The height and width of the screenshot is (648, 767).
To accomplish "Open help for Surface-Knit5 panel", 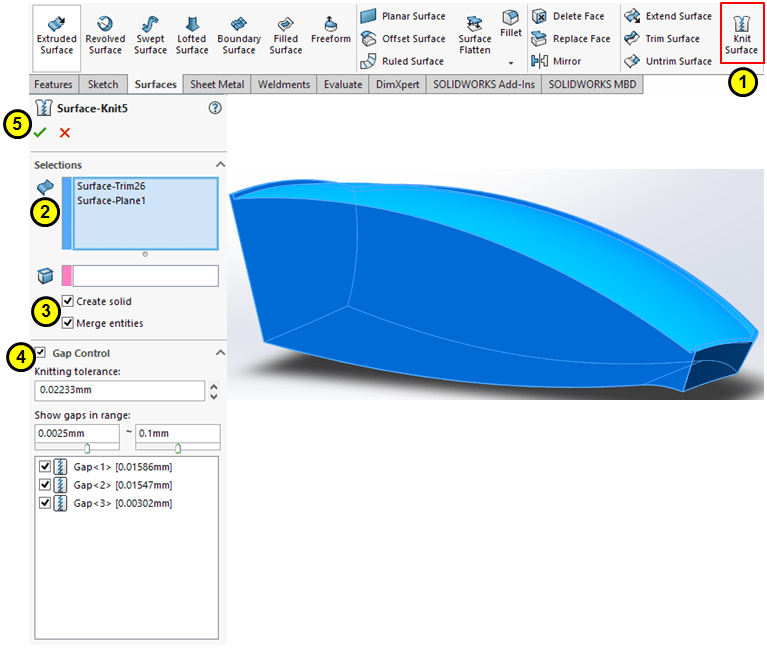I will [x=215, y=108].
